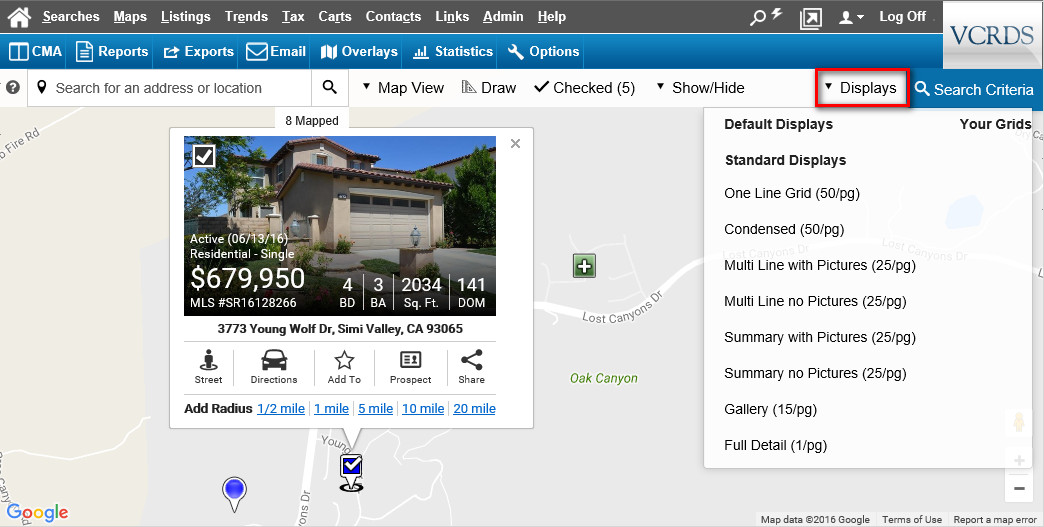Click Report a map error link
The image size is (1044, 527).
995,520
